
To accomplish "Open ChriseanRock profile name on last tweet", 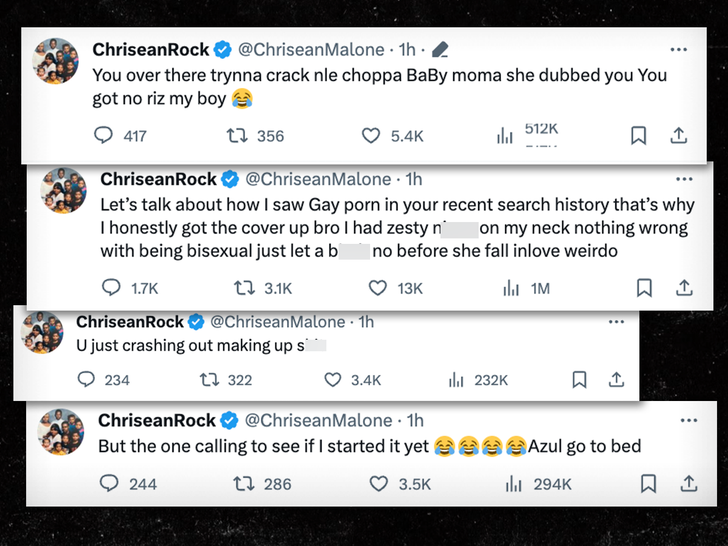I will [157, 421].
